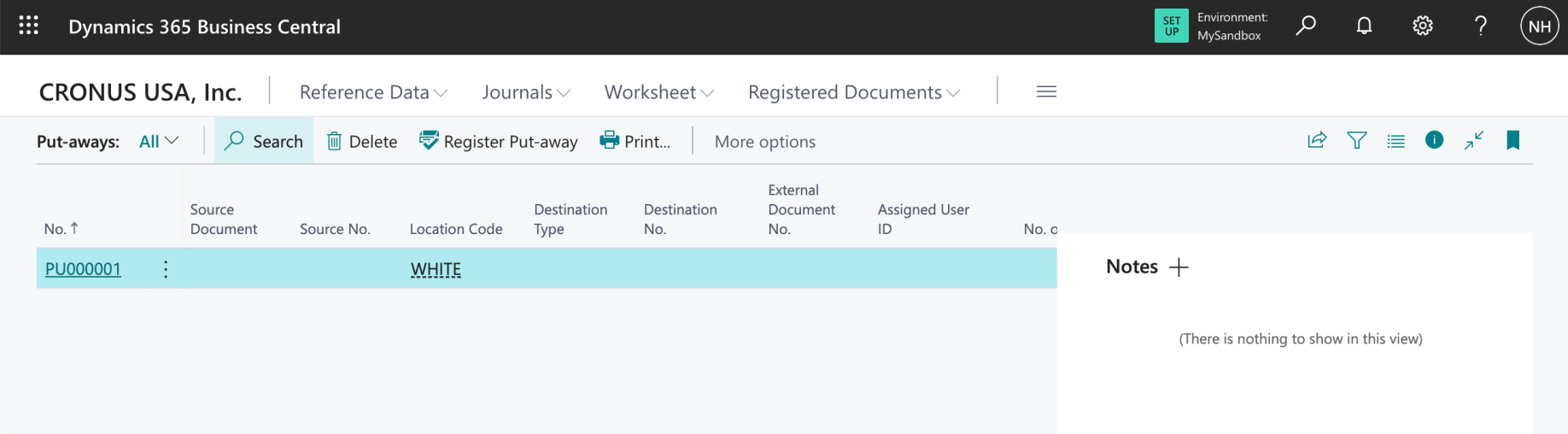Expand the Reference Data menu
The height and width of the screenshot is (434, 1568).
pos(373,92)
